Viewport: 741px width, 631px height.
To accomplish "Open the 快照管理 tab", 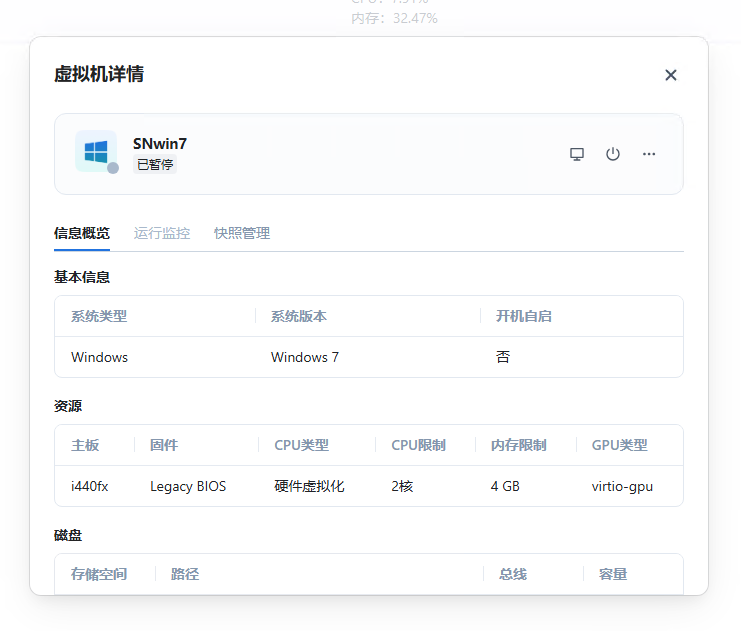I will pos(242,233).
